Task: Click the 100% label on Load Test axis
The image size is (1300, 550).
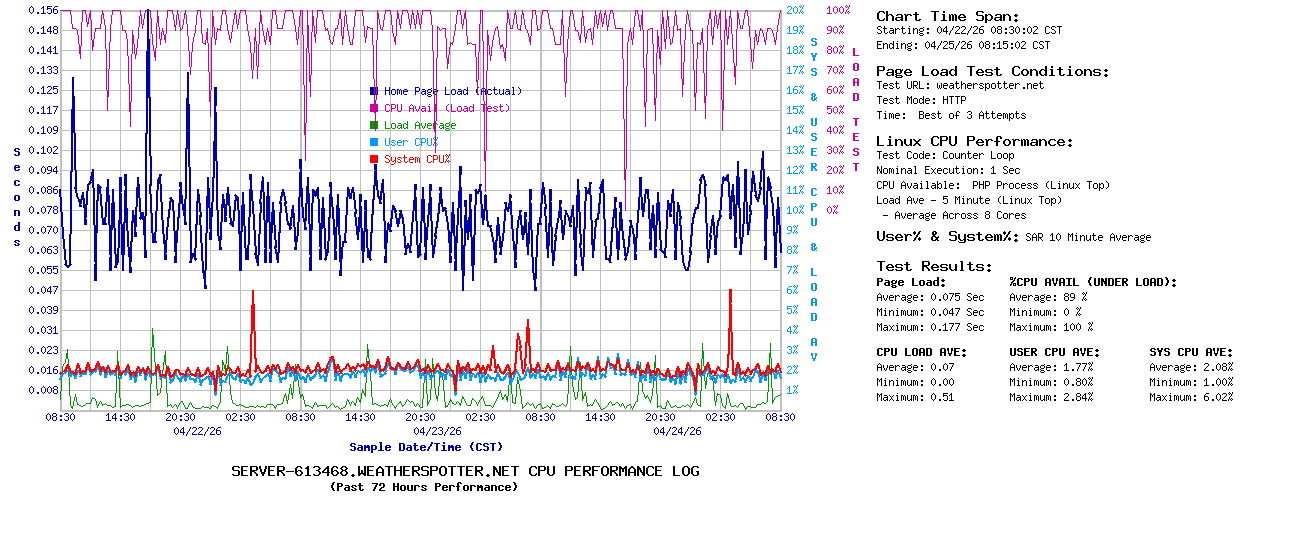Action: coord(838,9)
